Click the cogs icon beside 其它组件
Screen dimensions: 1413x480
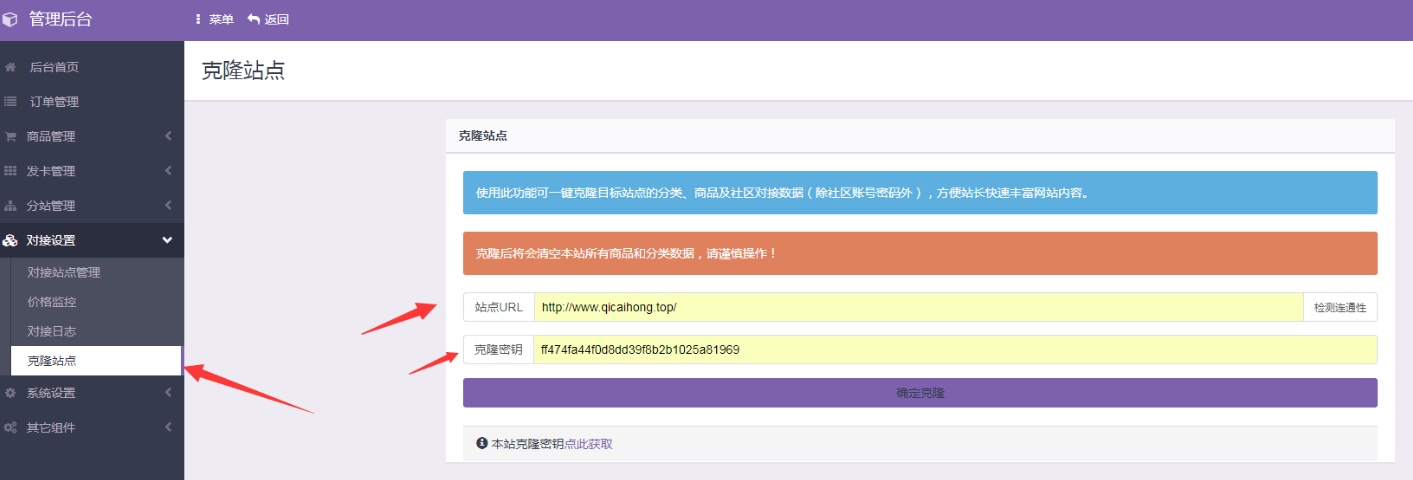(11, 428)
